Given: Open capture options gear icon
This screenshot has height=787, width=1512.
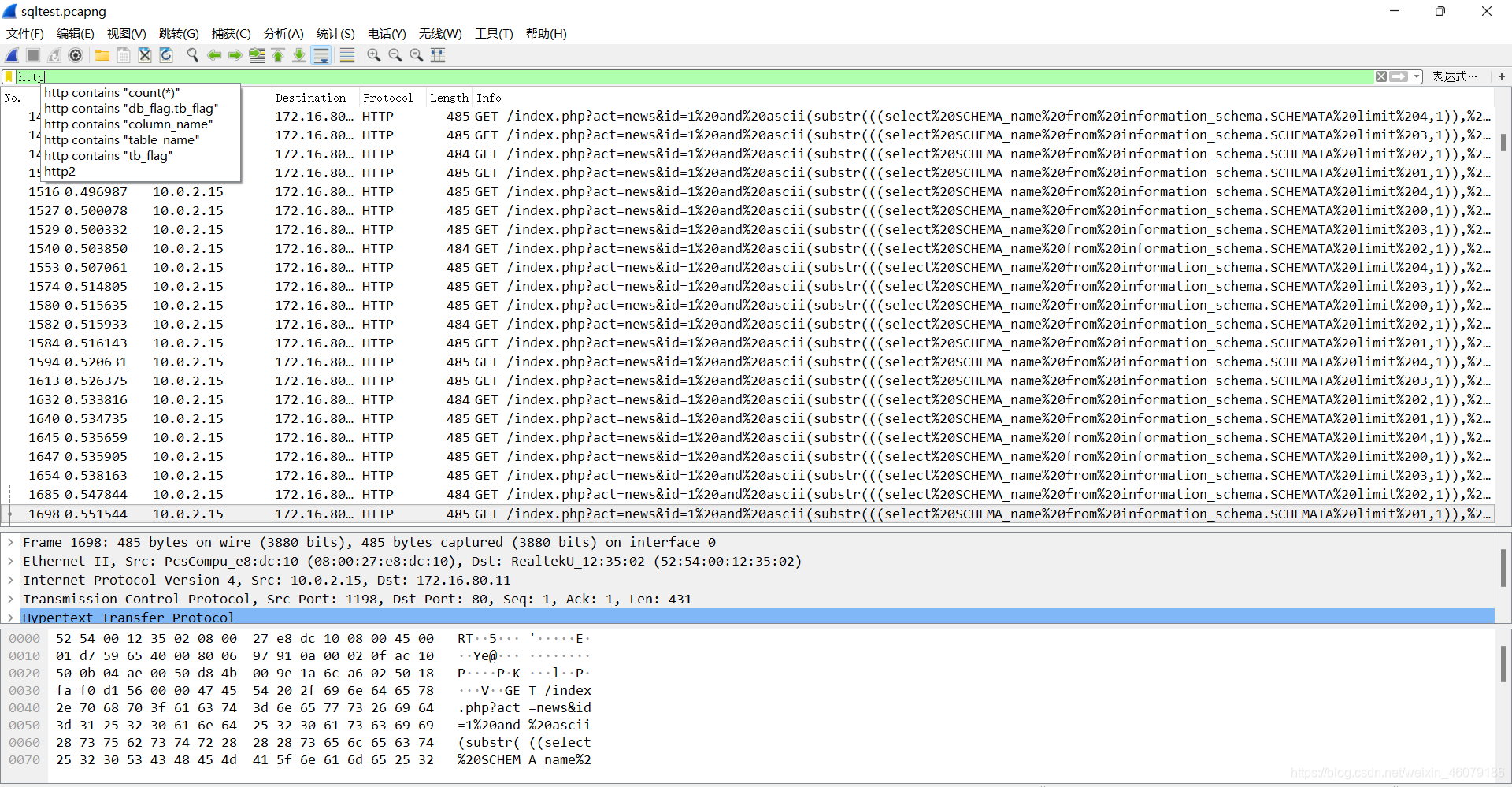Looking at the screenshot, I should click(76, 55).
